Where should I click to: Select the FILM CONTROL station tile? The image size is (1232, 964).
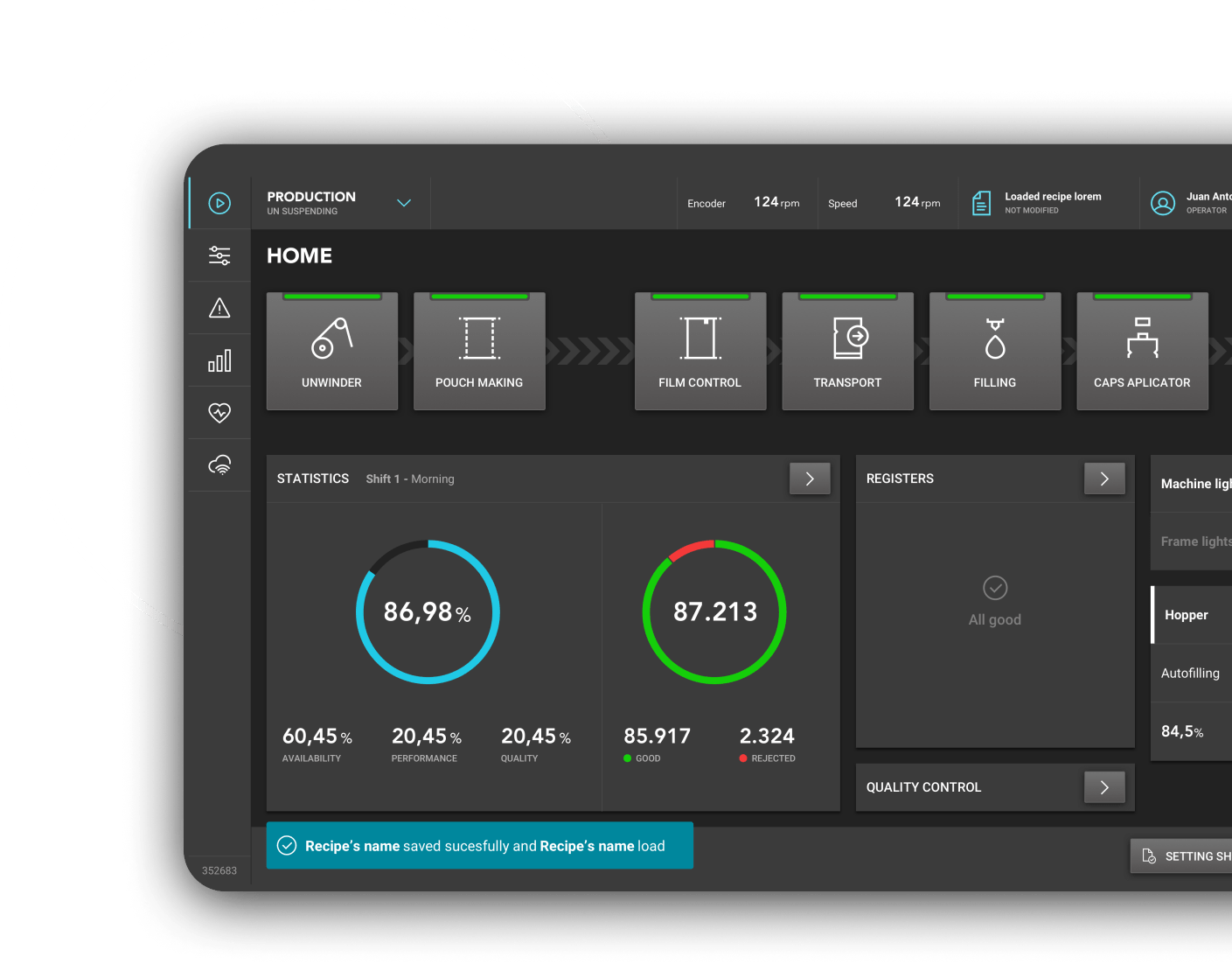tap(700, 352)
